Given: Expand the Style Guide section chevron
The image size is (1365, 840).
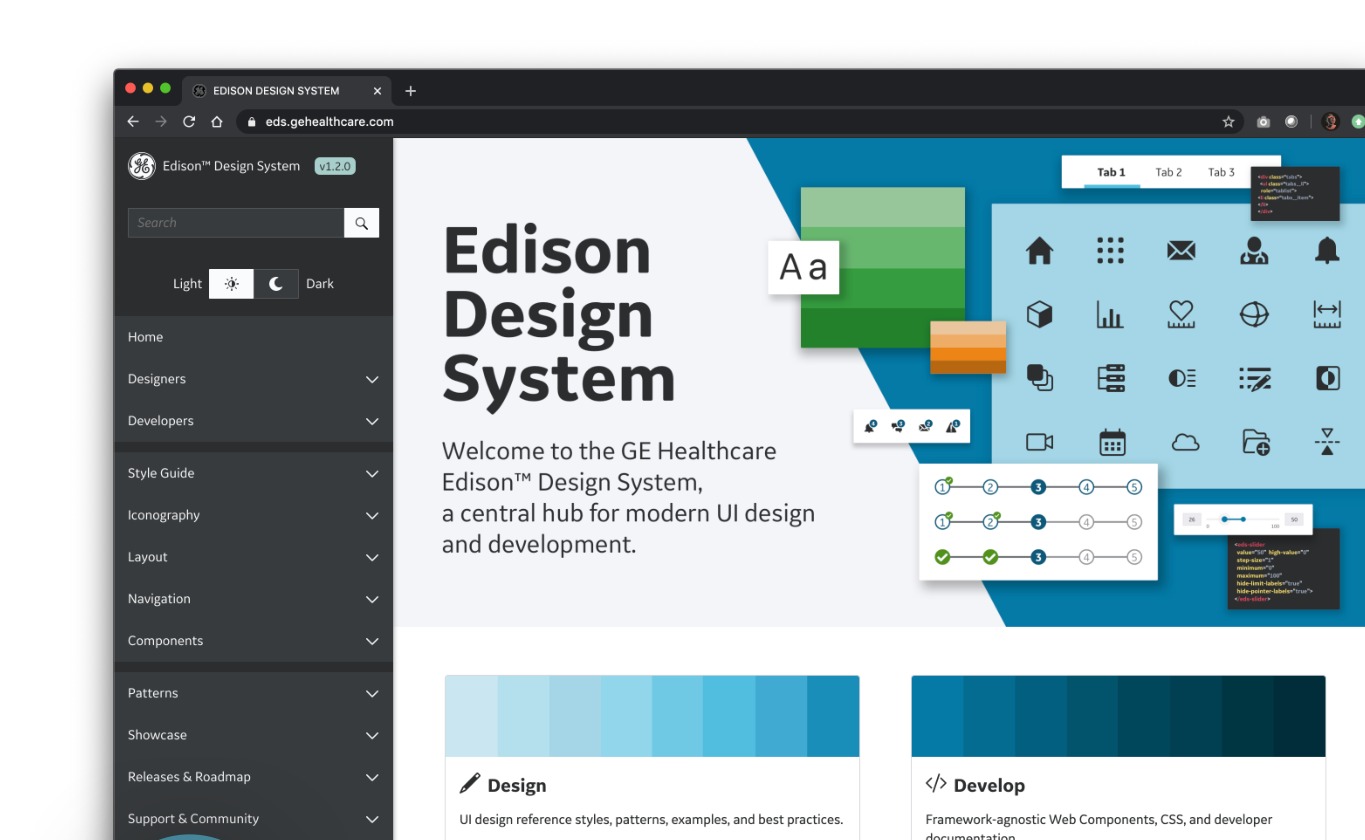Looking at the screenshot, I should (372, 474).
